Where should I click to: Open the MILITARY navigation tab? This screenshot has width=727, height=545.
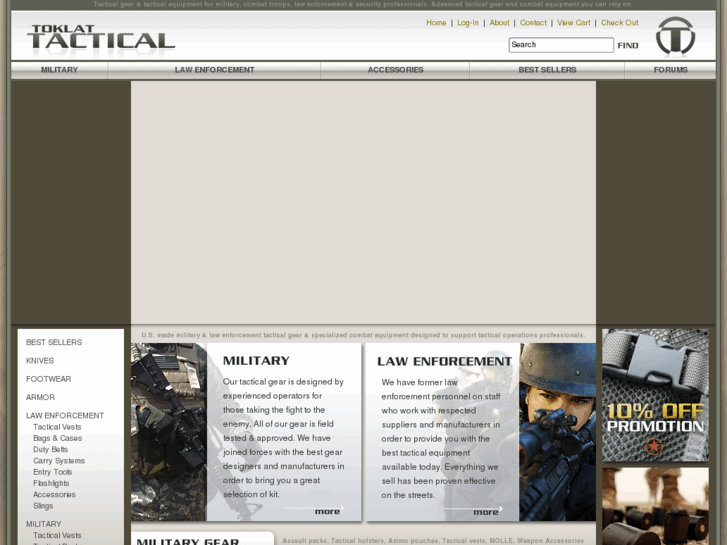[59, 70]
